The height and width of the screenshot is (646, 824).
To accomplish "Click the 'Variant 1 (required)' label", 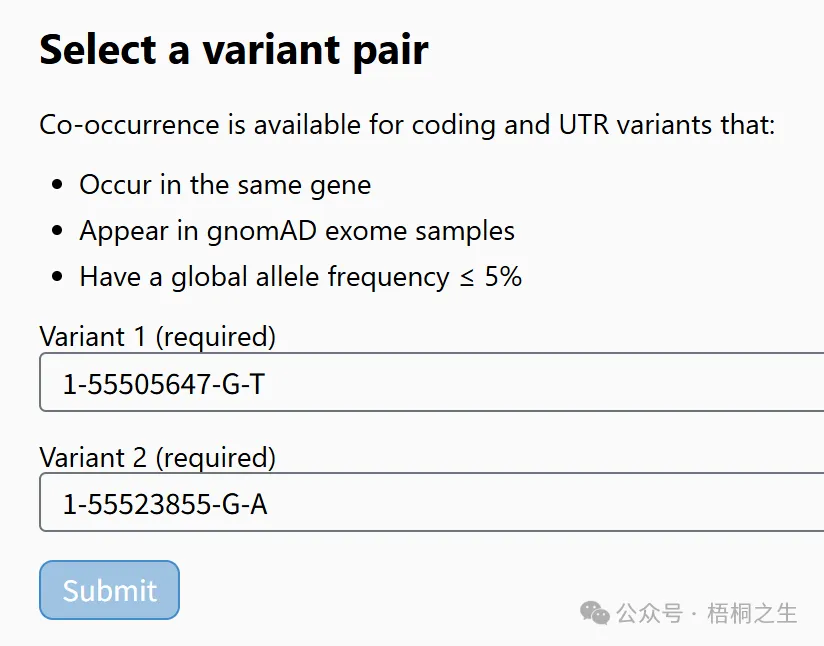I will tap(158, 336).
